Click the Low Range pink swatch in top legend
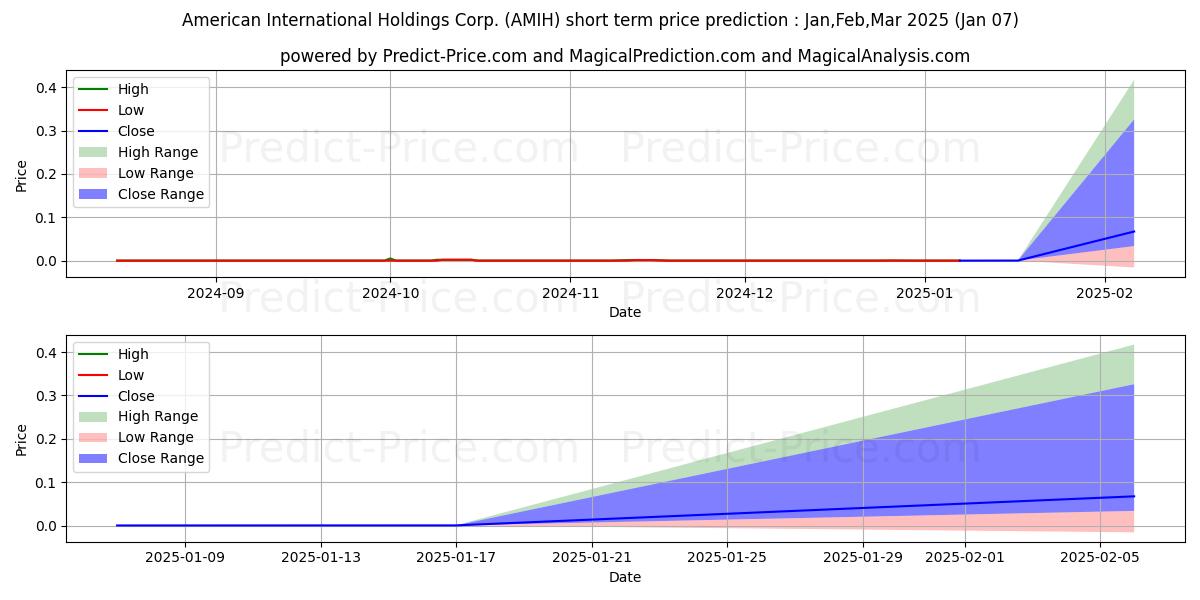This screenshot has height=600, width=1200. pyautogui.click(x=95, y=173)
